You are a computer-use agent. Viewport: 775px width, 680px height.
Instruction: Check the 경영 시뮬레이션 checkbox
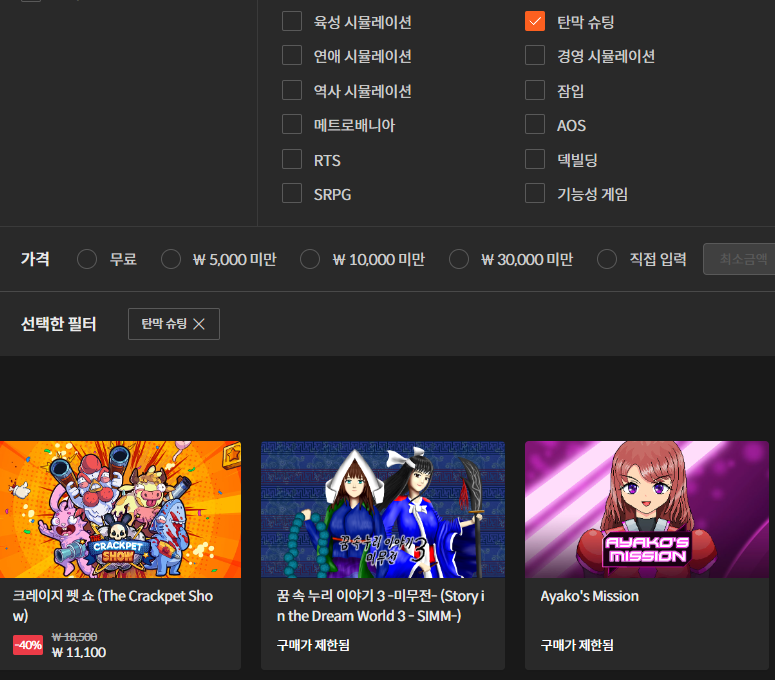[x=535, y=56]
